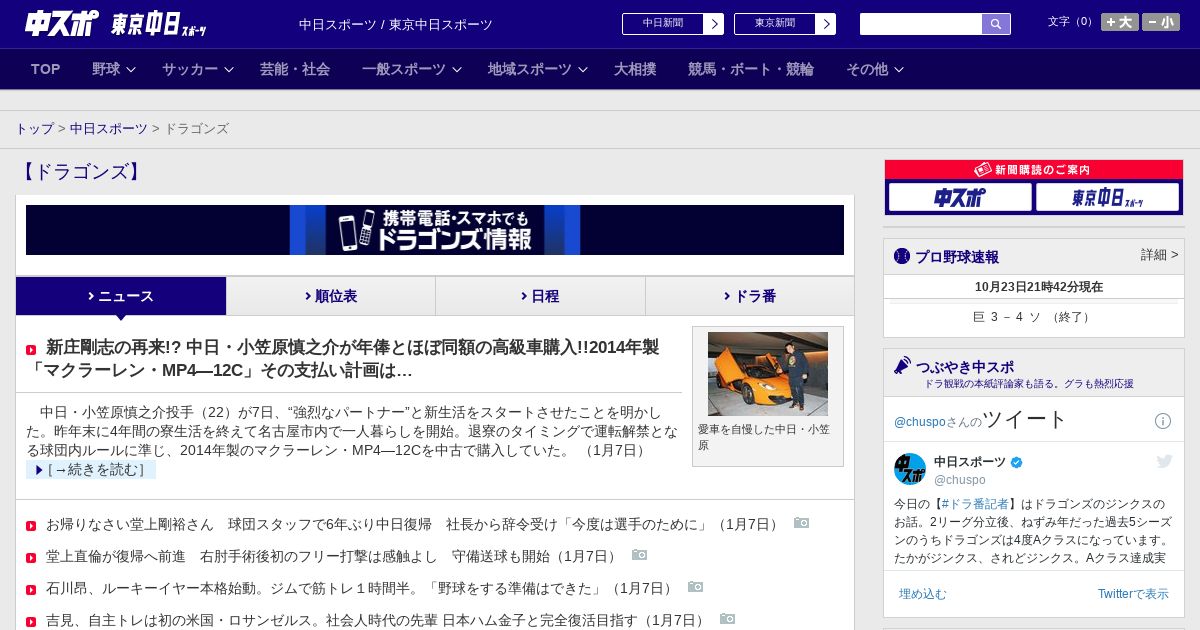Click the search input field

tap(921, 24)
